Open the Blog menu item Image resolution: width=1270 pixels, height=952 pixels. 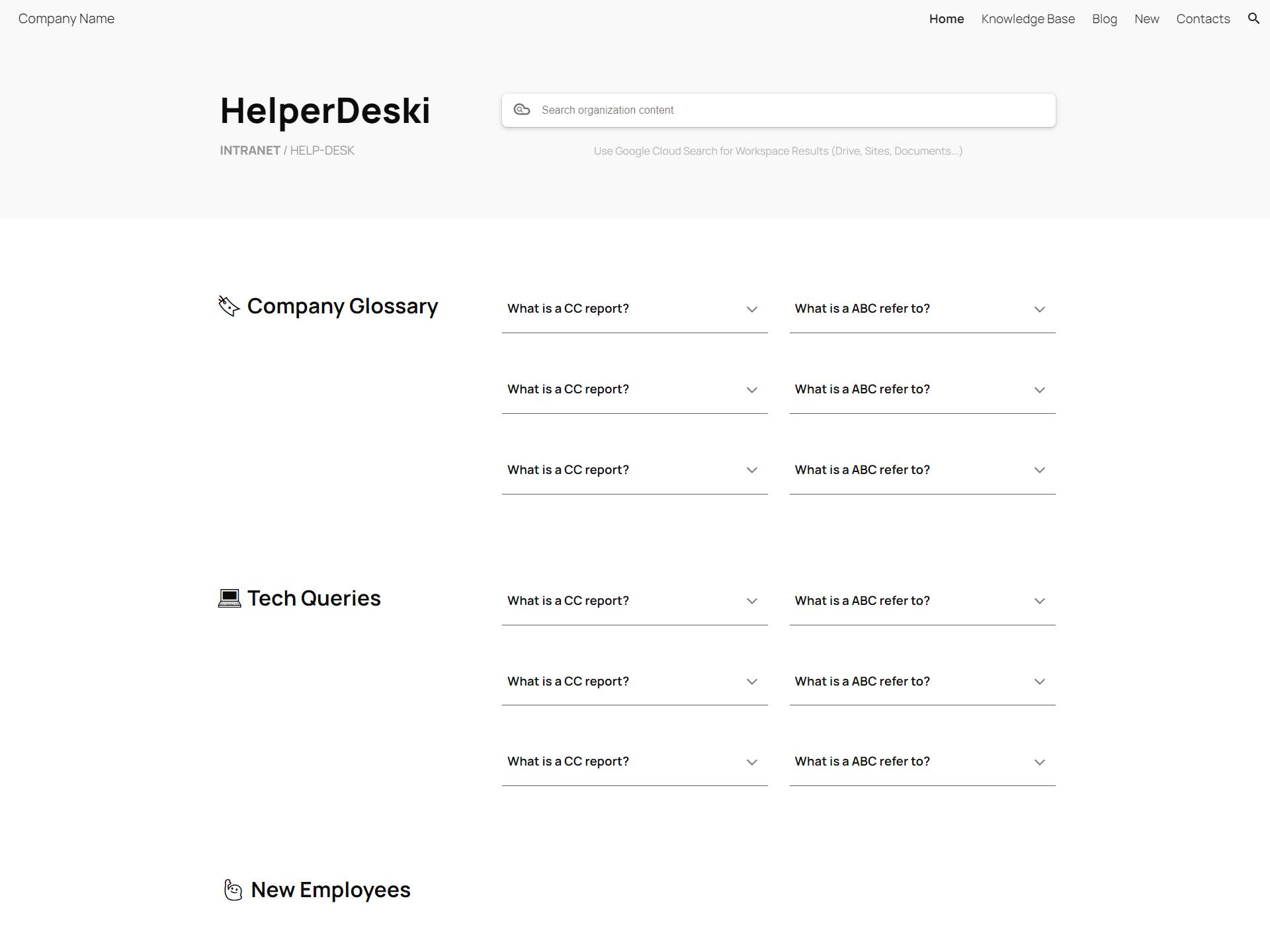(1104, 19)
